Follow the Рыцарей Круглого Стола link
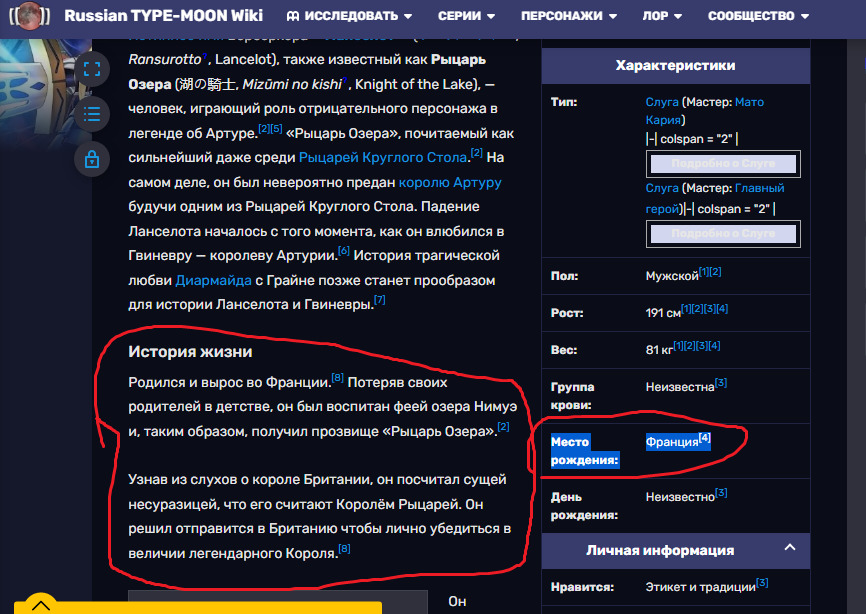This screenshot has height=614, width=866. 383,158
